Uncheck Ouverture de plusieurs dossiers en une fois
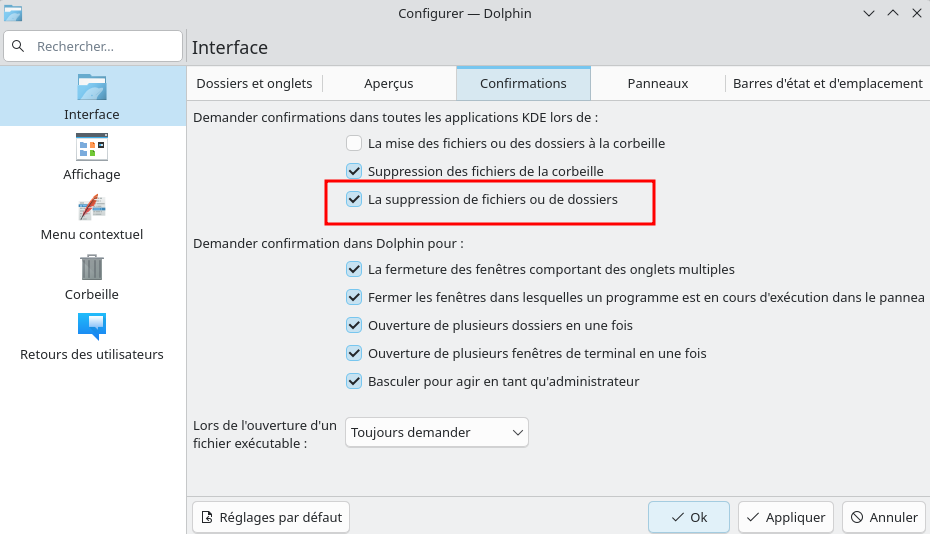 [x=354, y=325]
